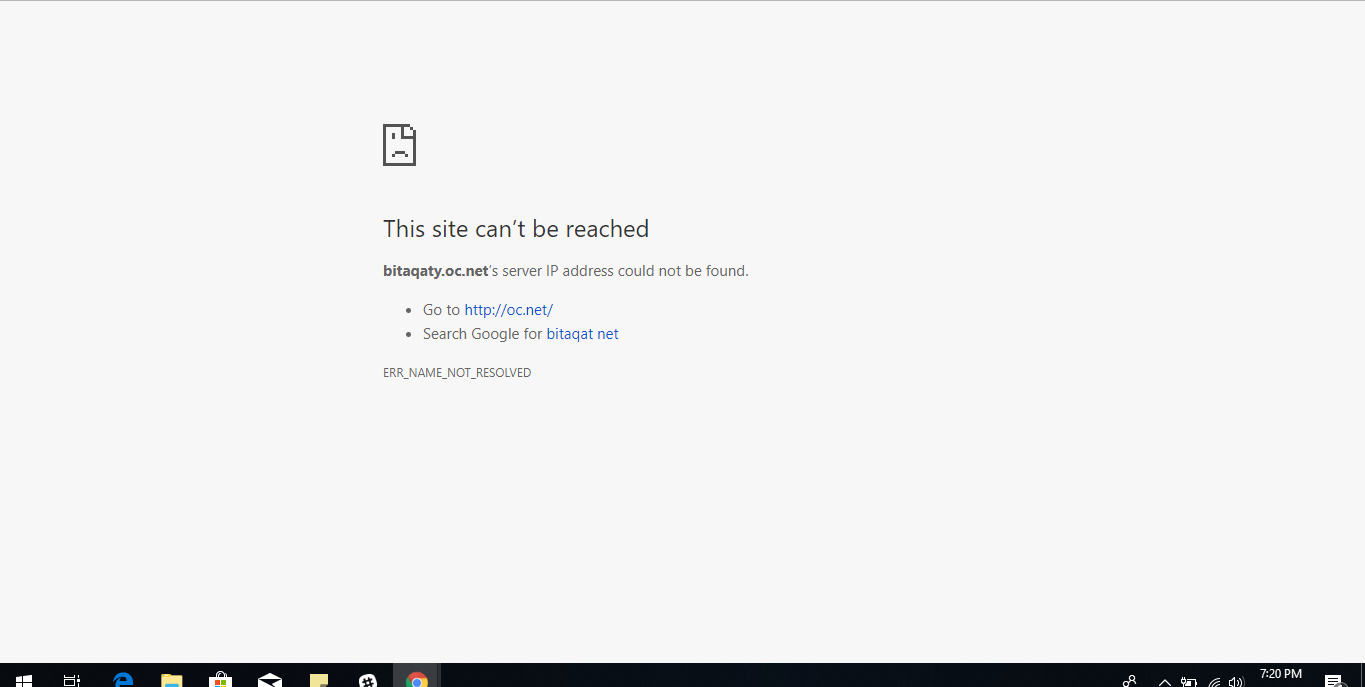Open the volume speaker icon

coord(1237,682)
